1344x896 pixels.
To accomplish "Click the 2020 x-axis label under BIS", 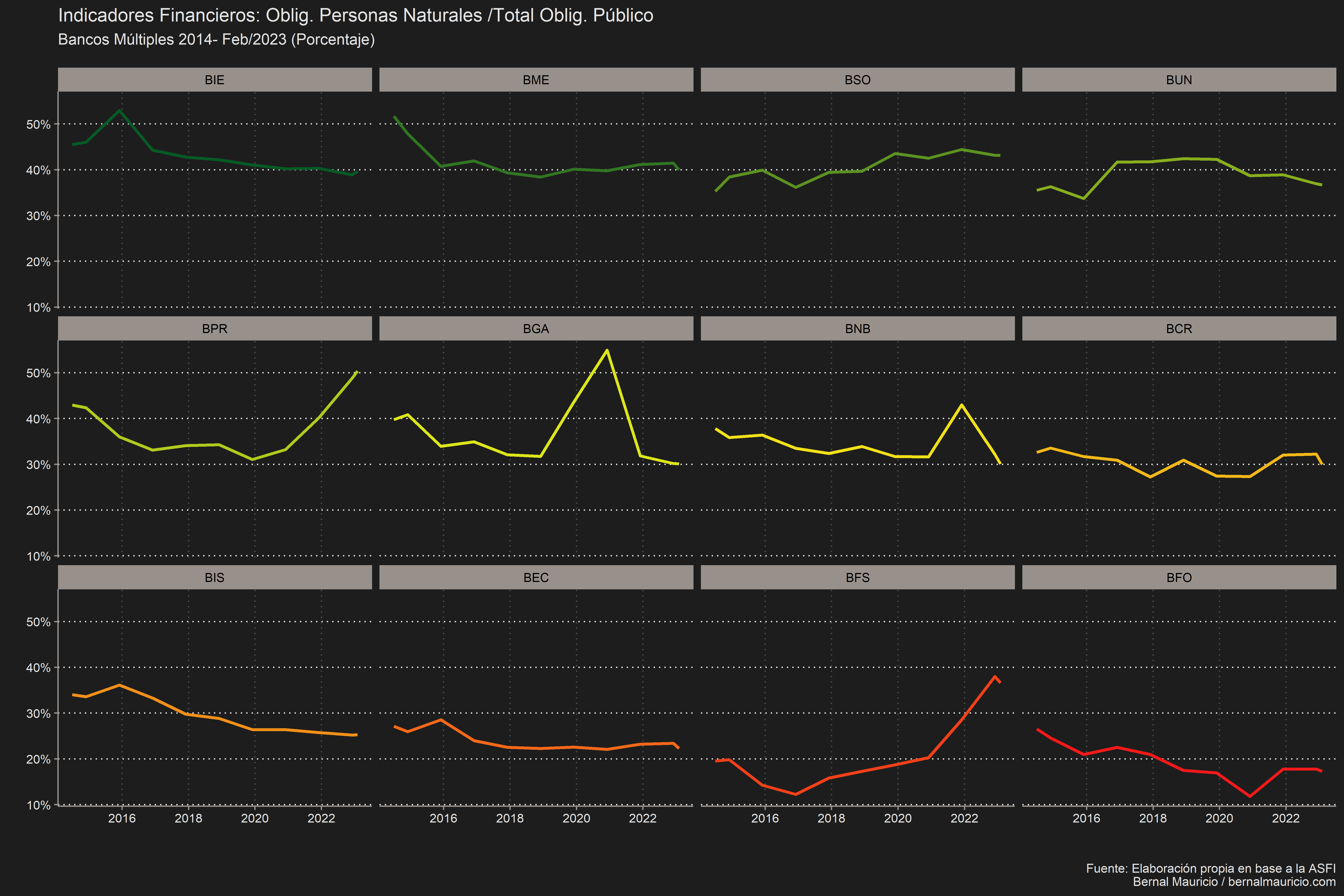I will point(255,818).
